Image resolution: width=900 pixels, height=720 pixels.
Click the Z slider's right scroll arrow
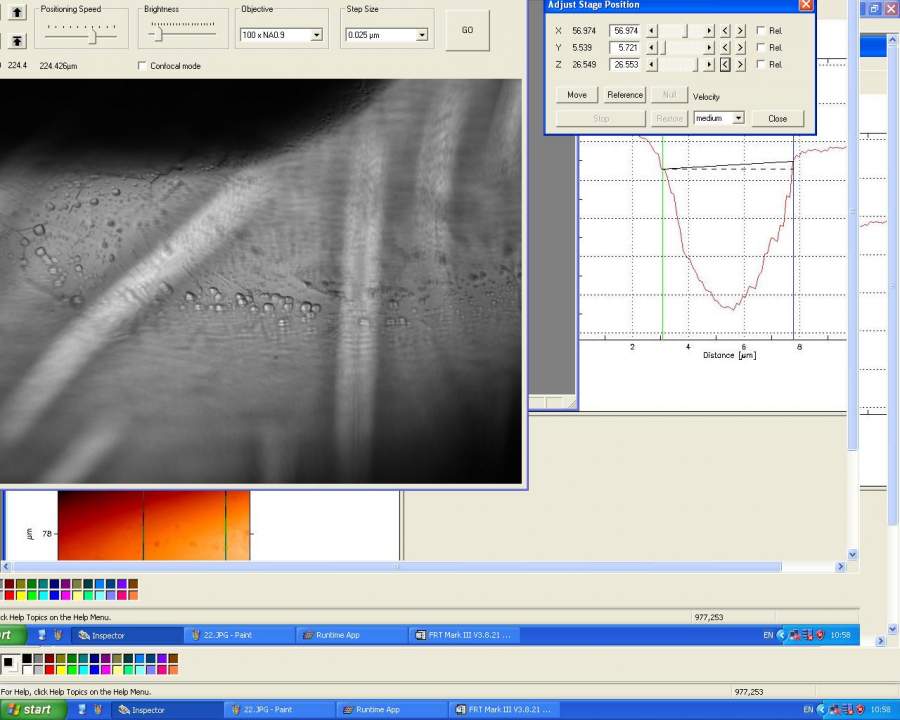pos(709,65)
